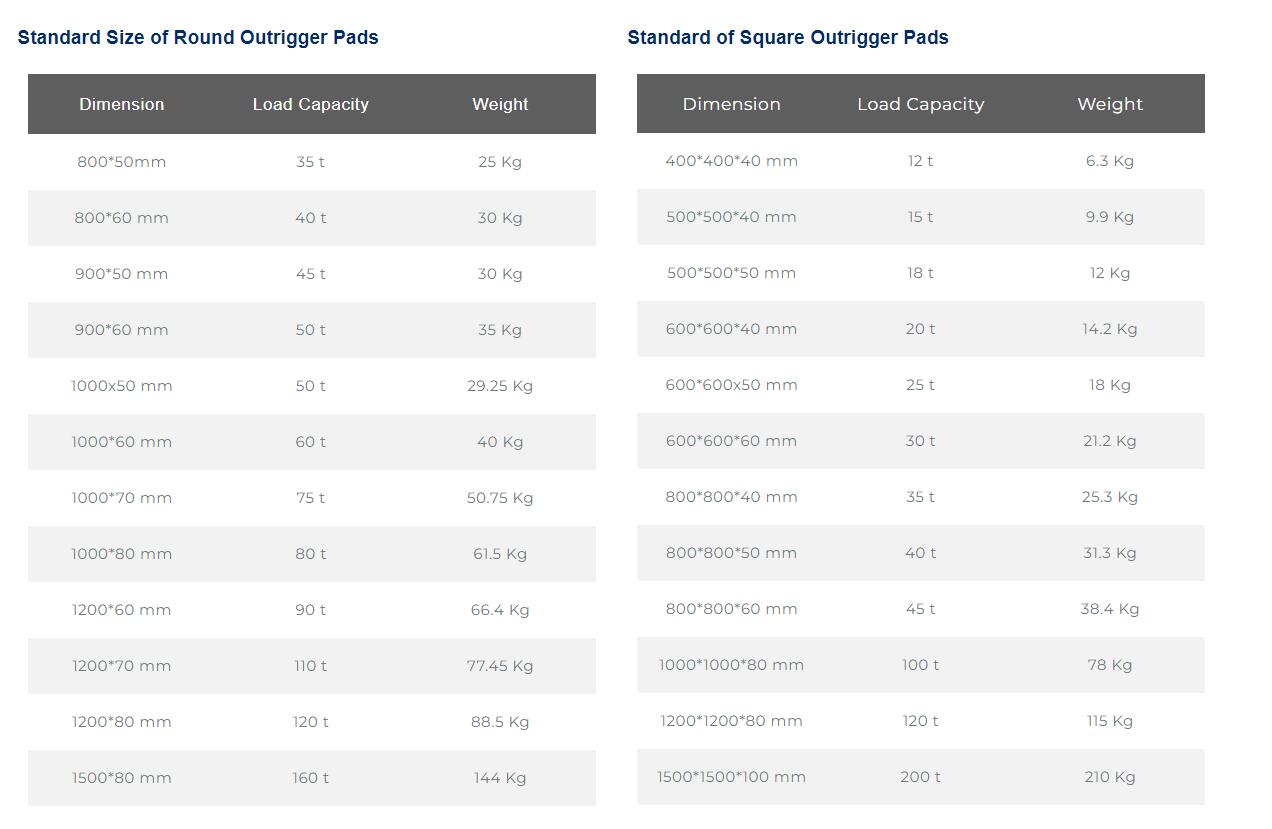Click the 200 t load capacity cell
1272x829 pixels.
pyautogui.click(x=921, y=777)
